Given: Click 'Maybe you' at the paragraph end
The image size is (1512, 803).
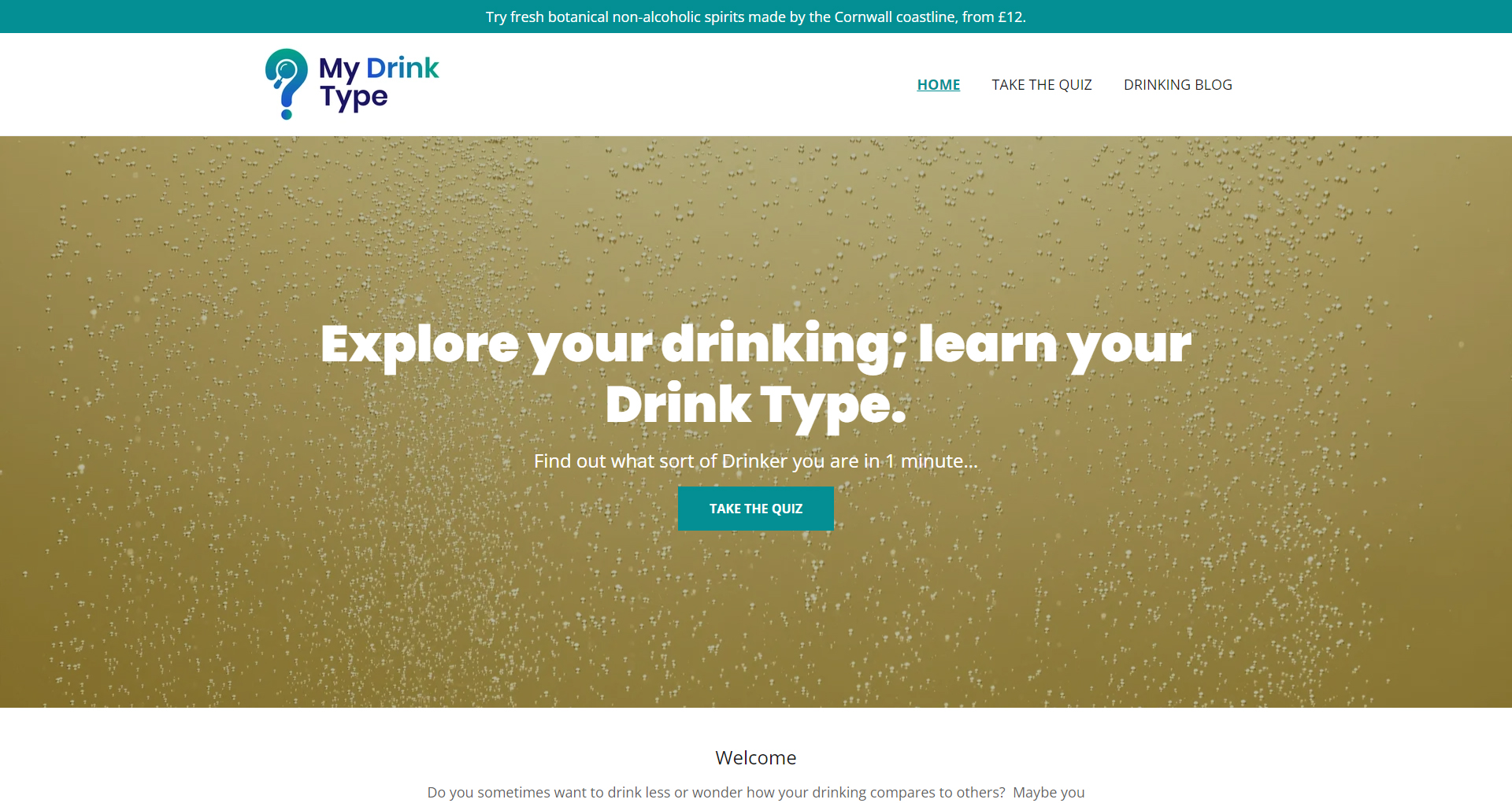Looking at the screenshot, I should point(1049,792).
